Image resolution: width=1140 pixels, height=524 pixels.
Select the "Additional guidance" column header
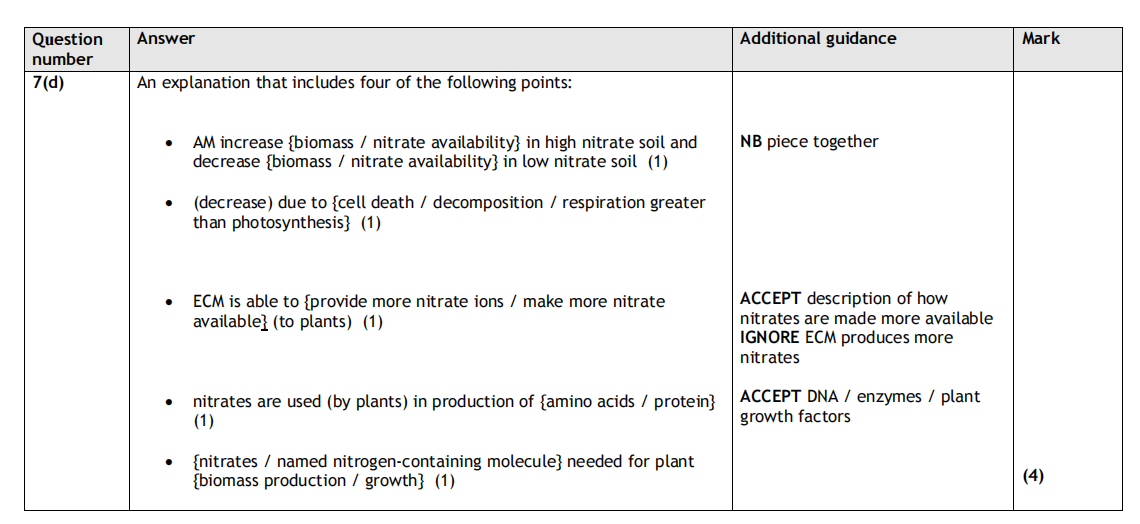coord(818,39)
